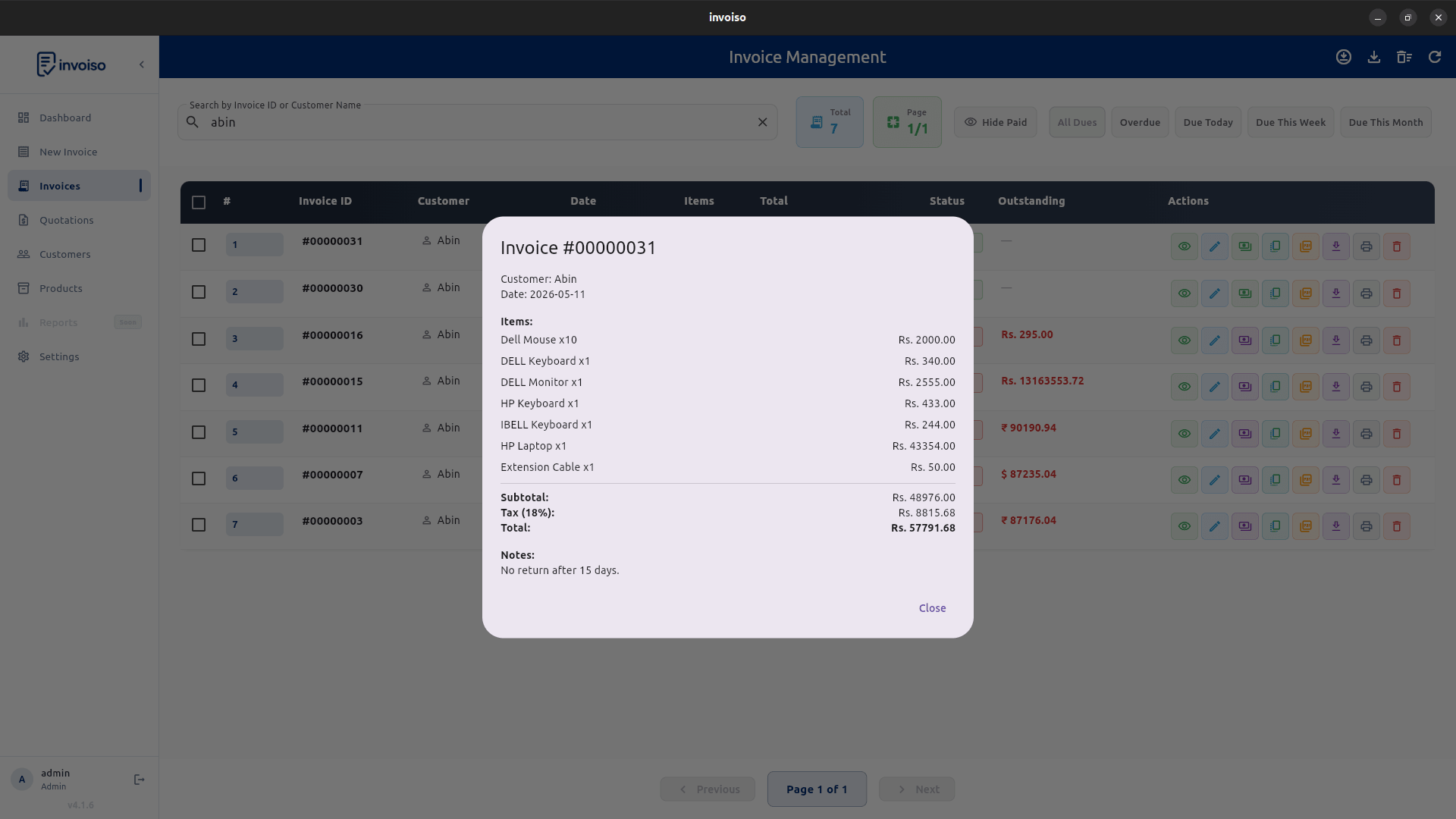Print invoice #00000016
Image resolution: width=1456 pixels, height=819 pixels.
tap(1367, 340)
